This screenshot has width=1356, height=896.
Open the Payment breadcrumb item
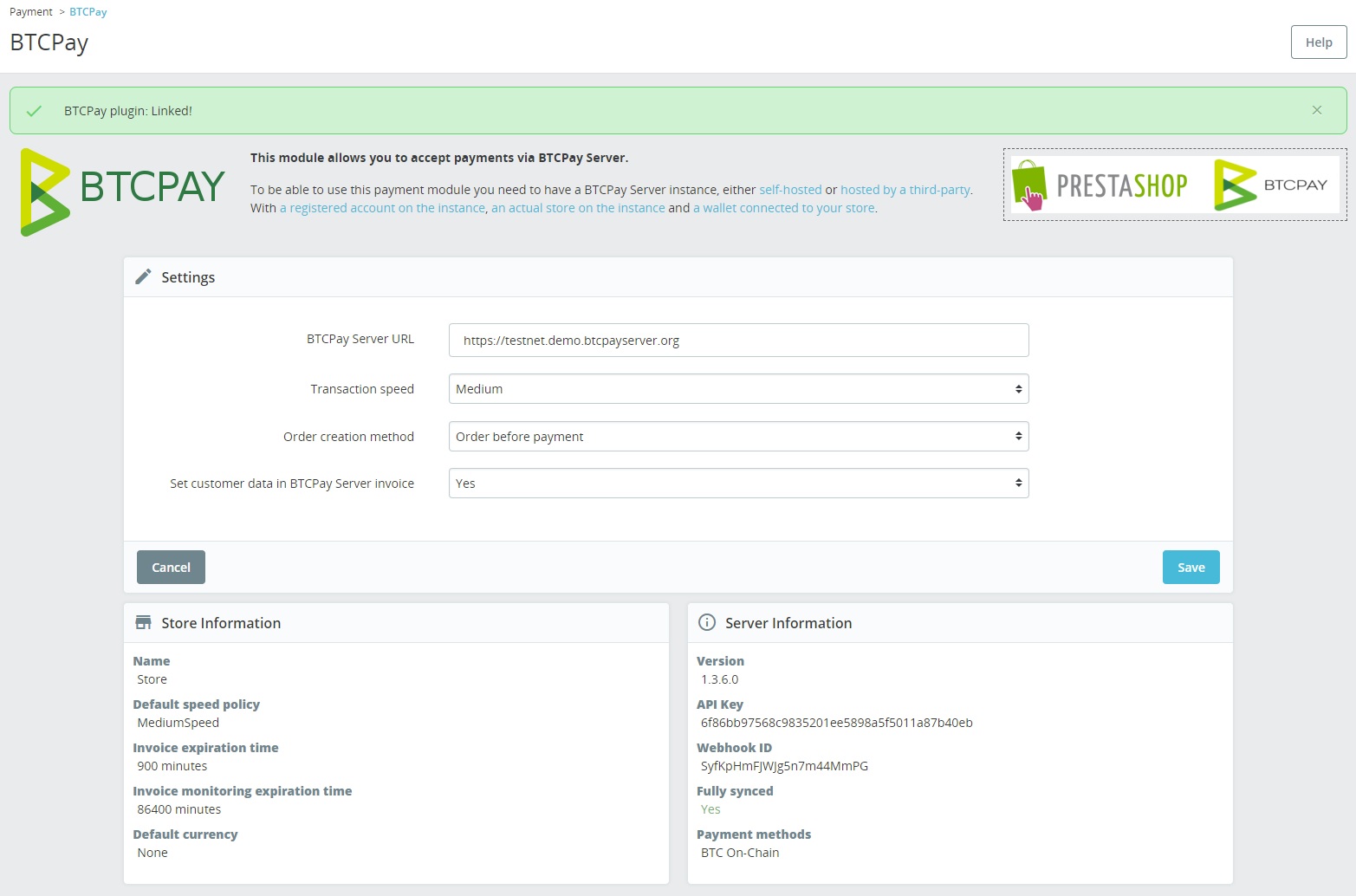tap(30, 11)
